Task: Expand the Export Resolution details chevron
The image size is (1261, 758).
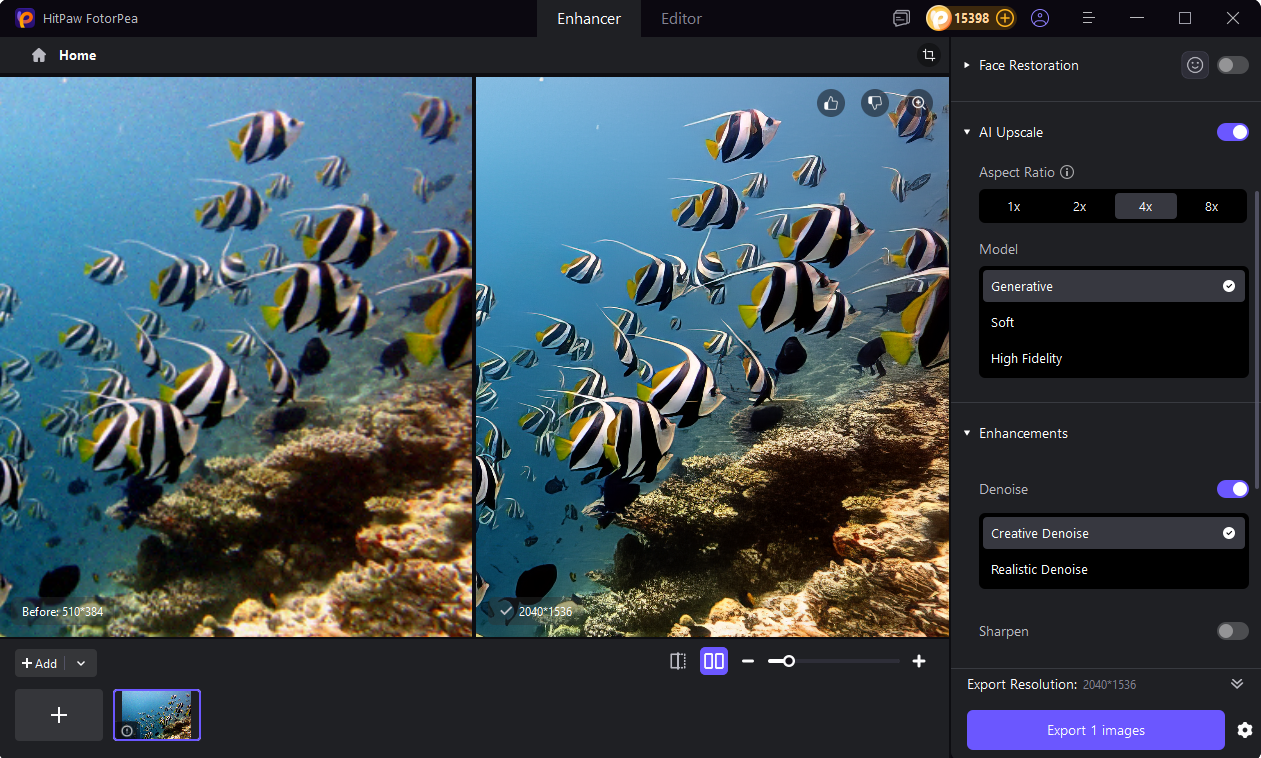Action: coord(1237,684)
